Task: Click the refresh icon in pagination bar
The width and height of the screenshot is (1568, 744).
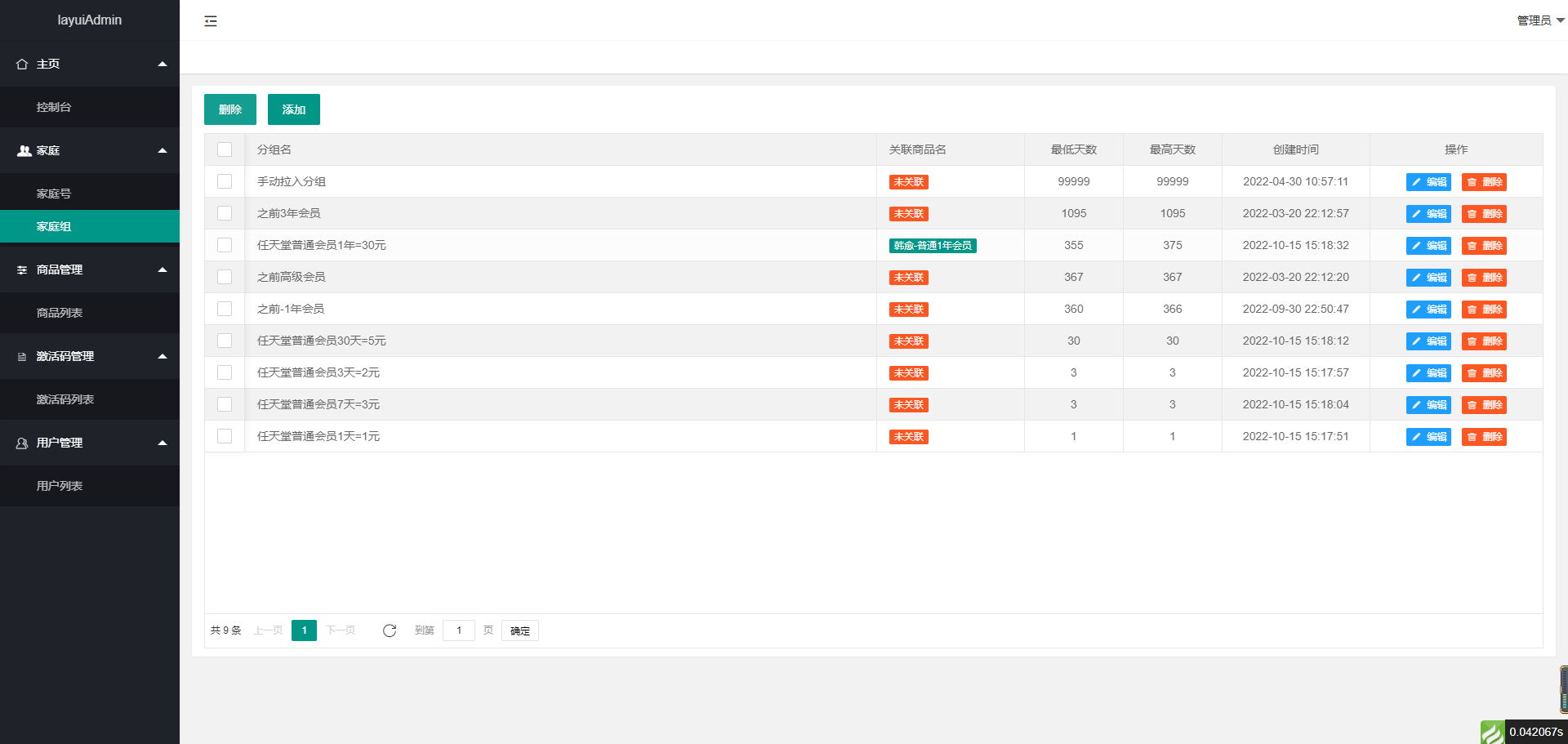Action: pyautogui.click(x=390, y=630)
